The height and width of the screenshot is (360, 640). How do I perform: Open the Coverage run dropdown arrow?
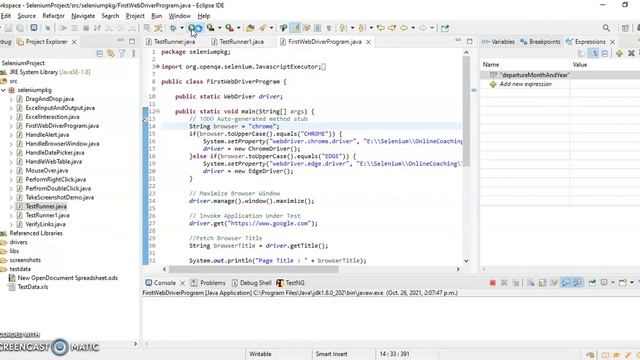pos(220,28)
